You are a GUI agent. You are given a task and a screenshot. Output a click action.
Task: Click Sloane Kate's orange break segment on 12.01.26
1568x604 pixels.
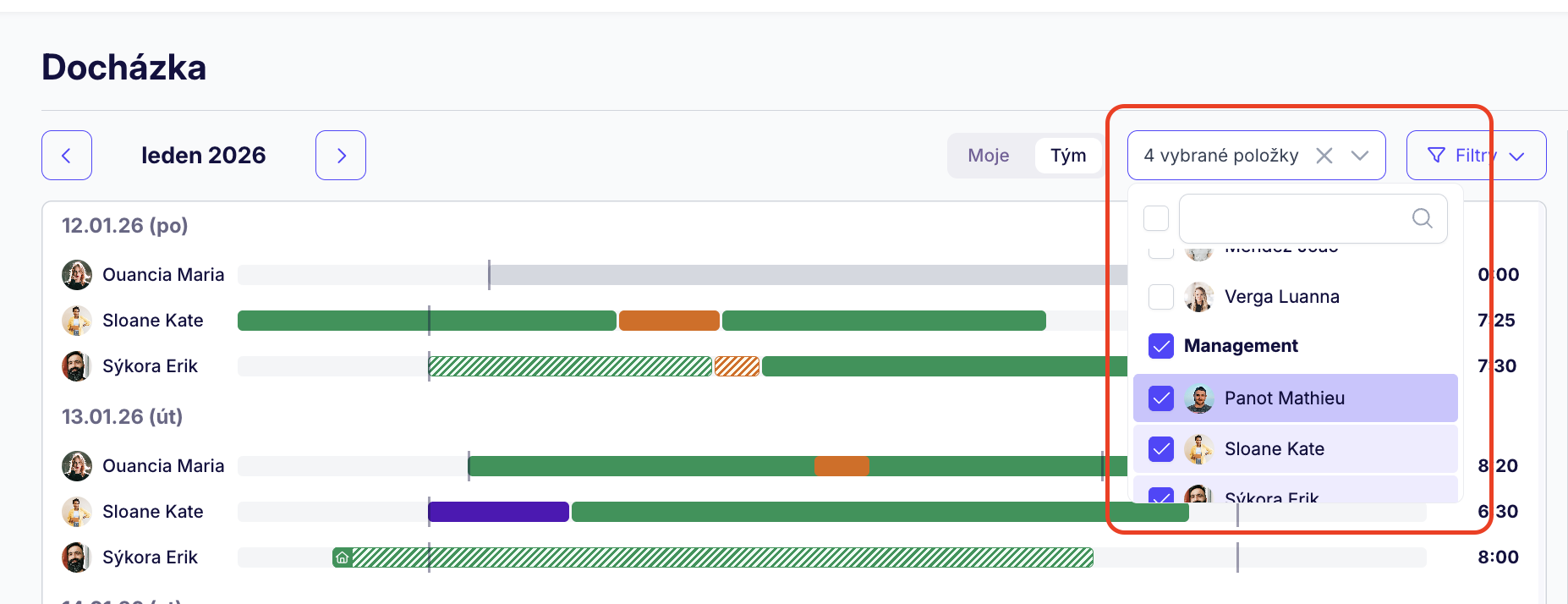(669, 321)
